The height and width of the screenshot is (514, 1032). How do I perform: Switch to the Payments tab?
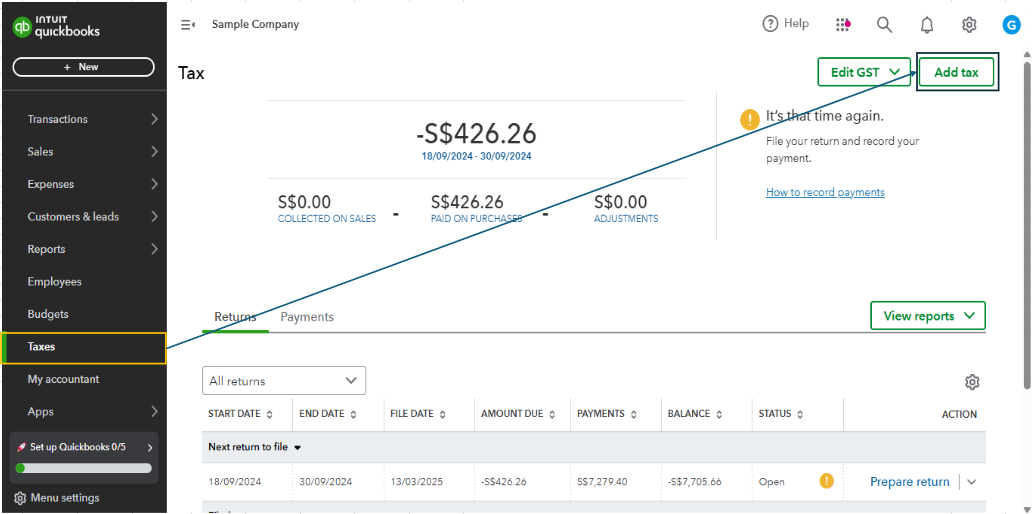tap(307, 317)
